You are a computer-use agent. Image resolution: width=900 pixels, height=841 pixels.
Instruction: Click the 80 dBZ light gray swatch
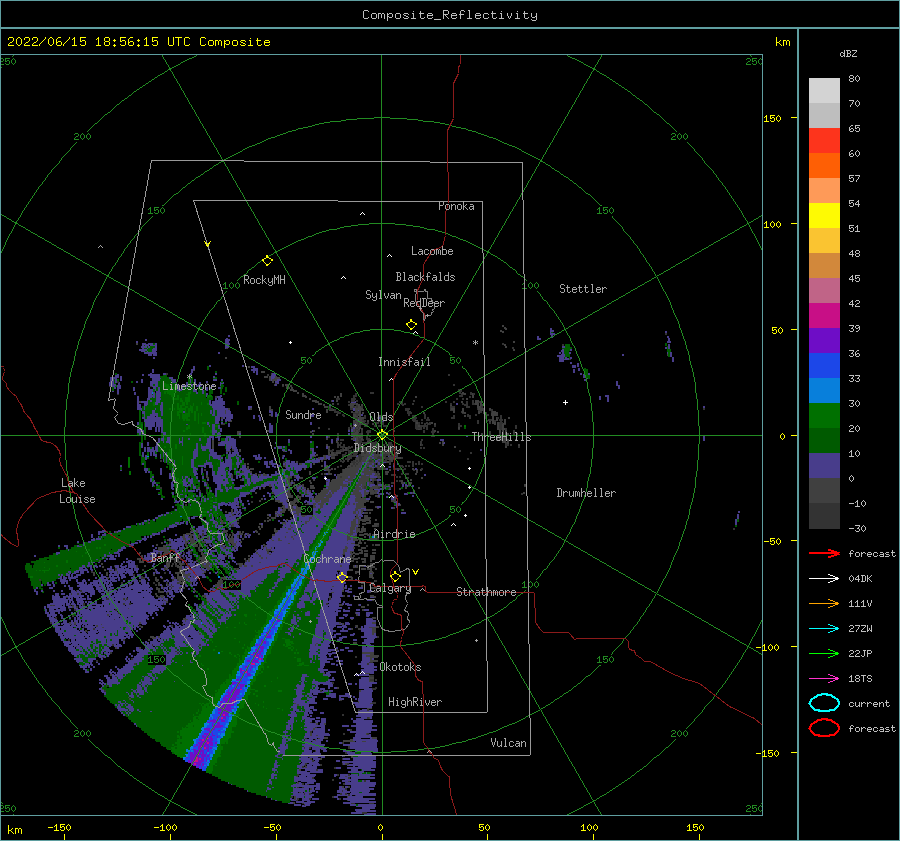[824, 91]
